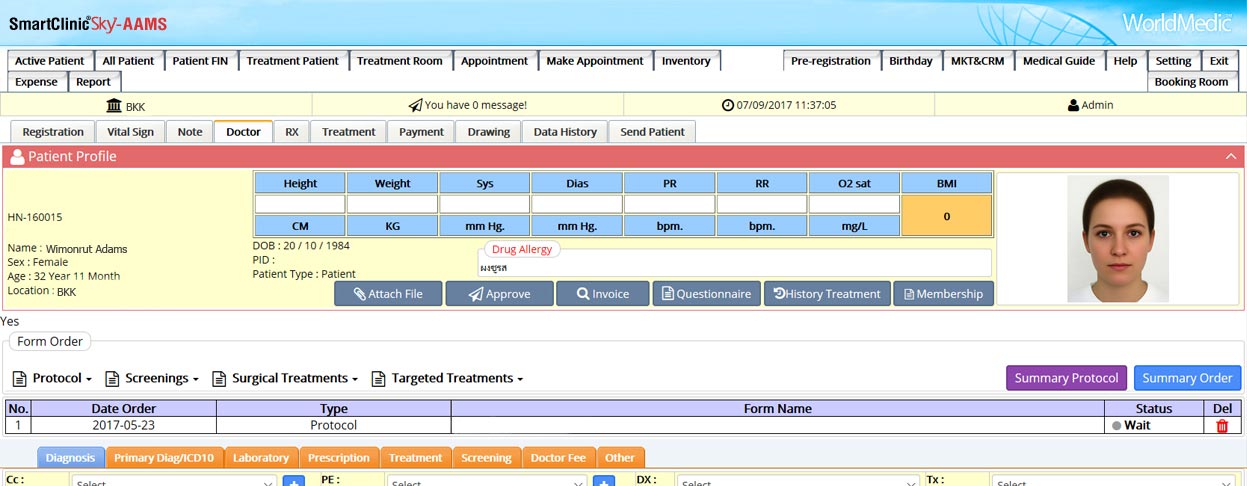Open the Protocol dropdown menu

coord(54,379)
